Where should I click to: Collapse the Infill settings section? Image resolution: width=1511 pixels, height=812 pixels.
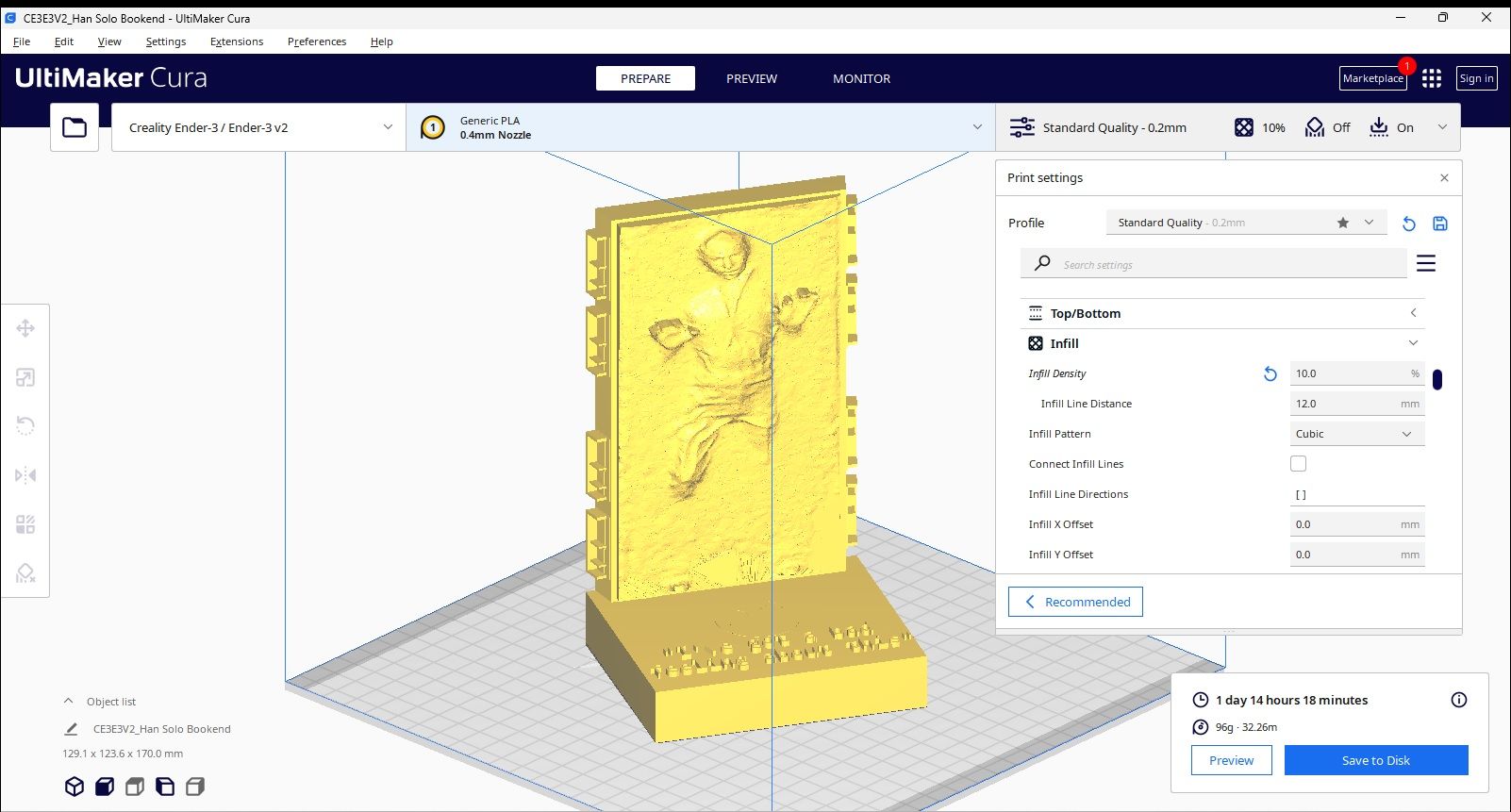coord(1222,343)
